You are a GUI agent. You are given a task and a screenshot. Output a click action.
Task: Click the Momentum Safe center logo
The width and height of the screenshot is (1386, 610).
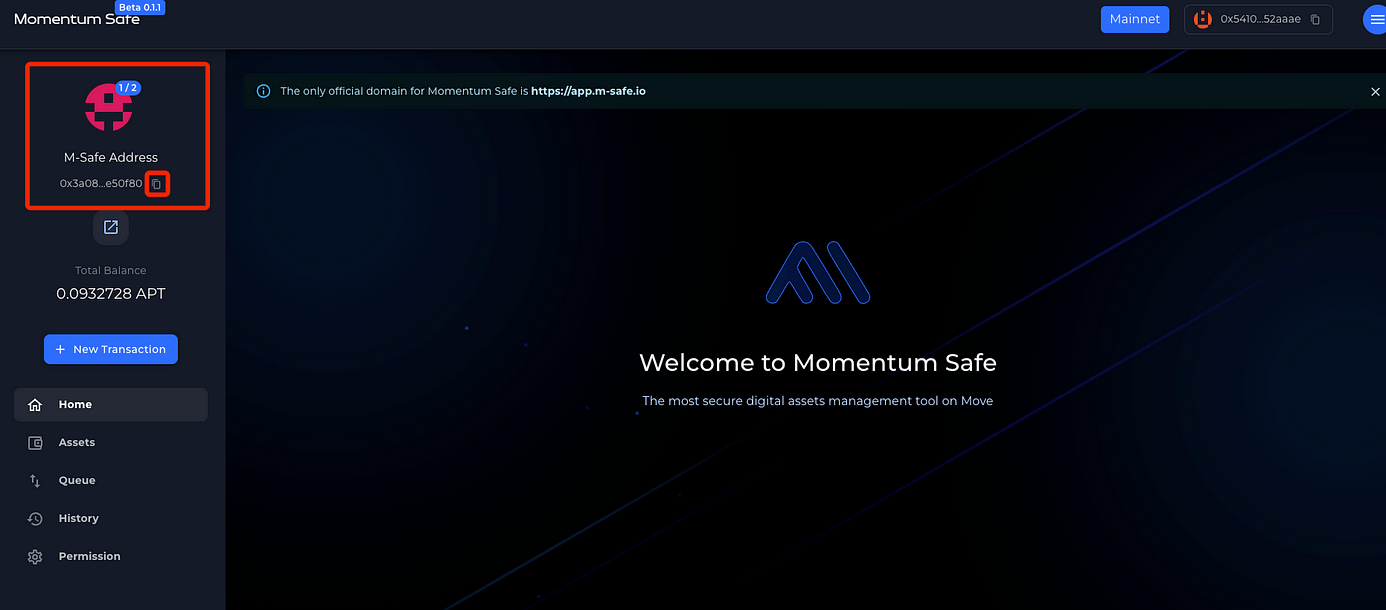coord(818,272)
